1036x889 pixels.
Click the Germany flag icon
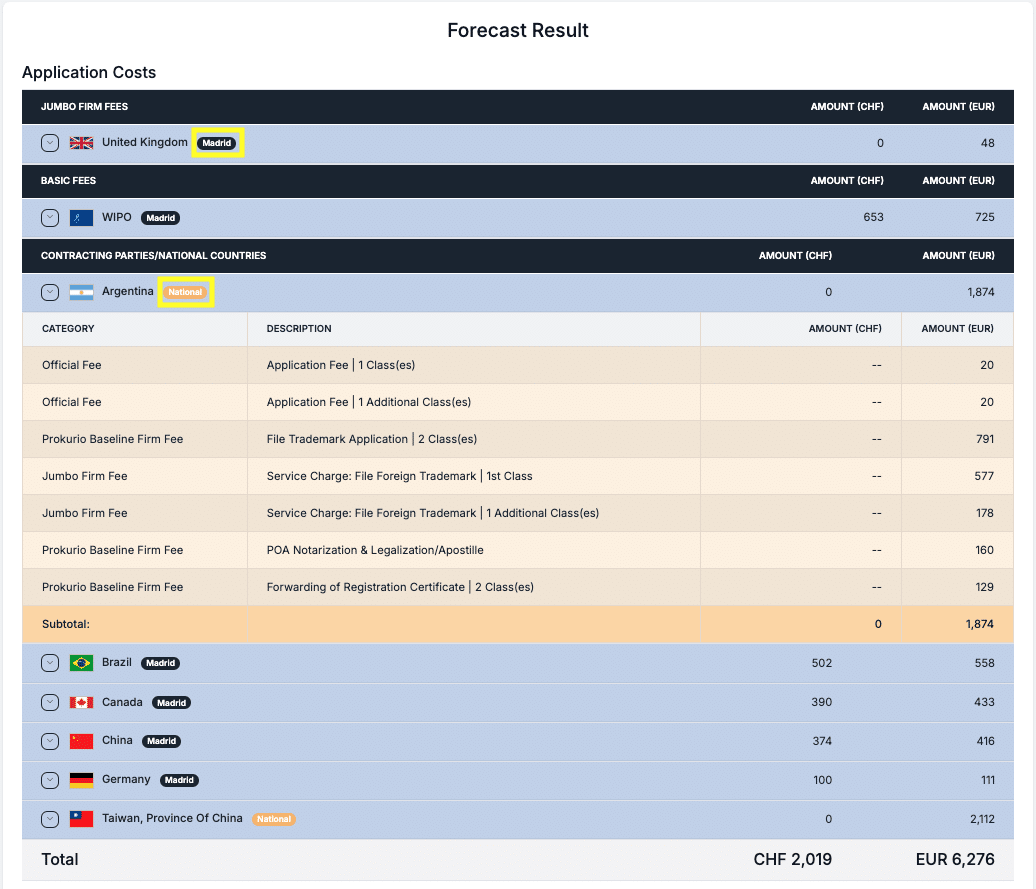(x=81, y=780)
